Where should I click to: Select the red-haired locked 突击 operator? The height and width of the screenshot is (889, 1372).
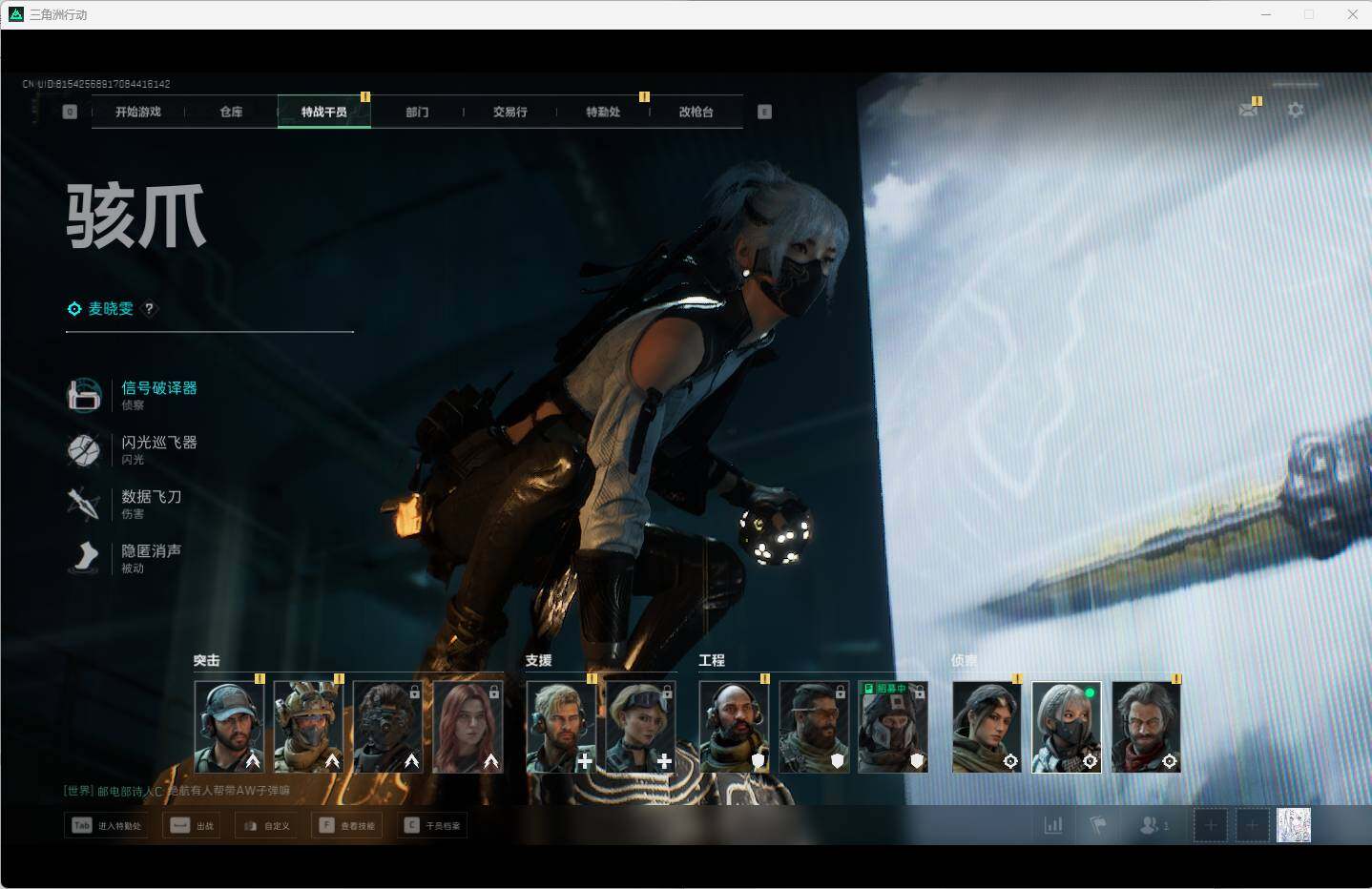point(468,726)
